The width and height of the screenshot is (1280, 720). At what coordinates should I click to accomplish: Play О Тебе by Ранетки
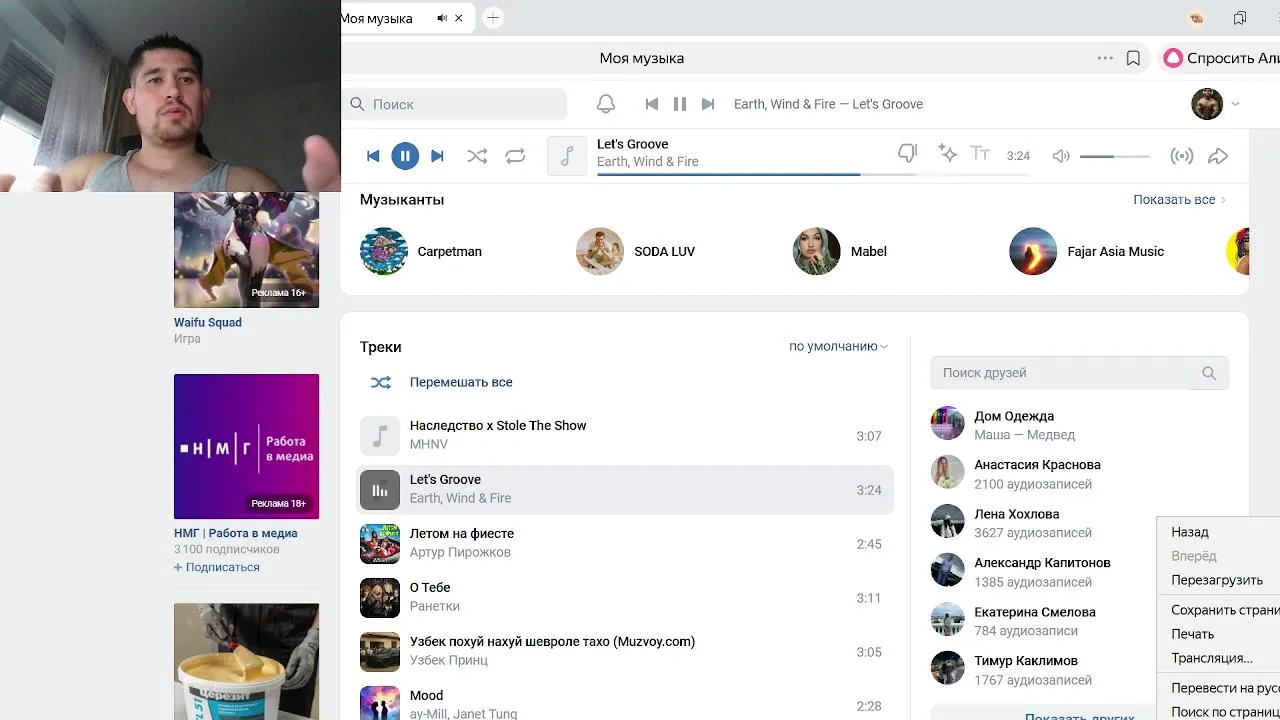click(625, 597)
